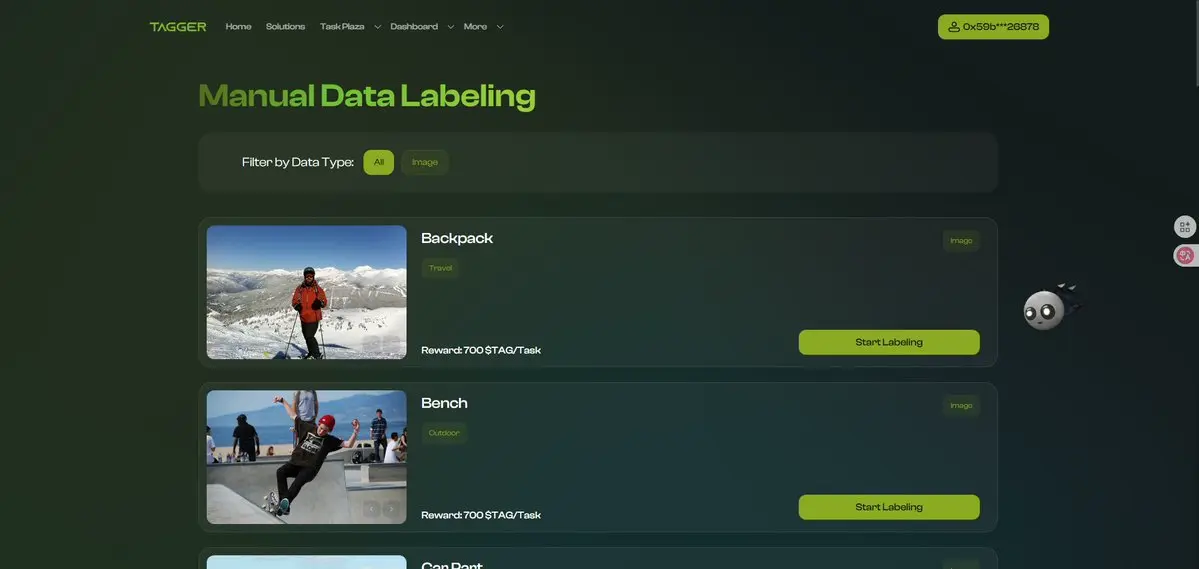The image size is (1199, 569).
Task: Start Labeling the Bench task
Action: point(889,507)
